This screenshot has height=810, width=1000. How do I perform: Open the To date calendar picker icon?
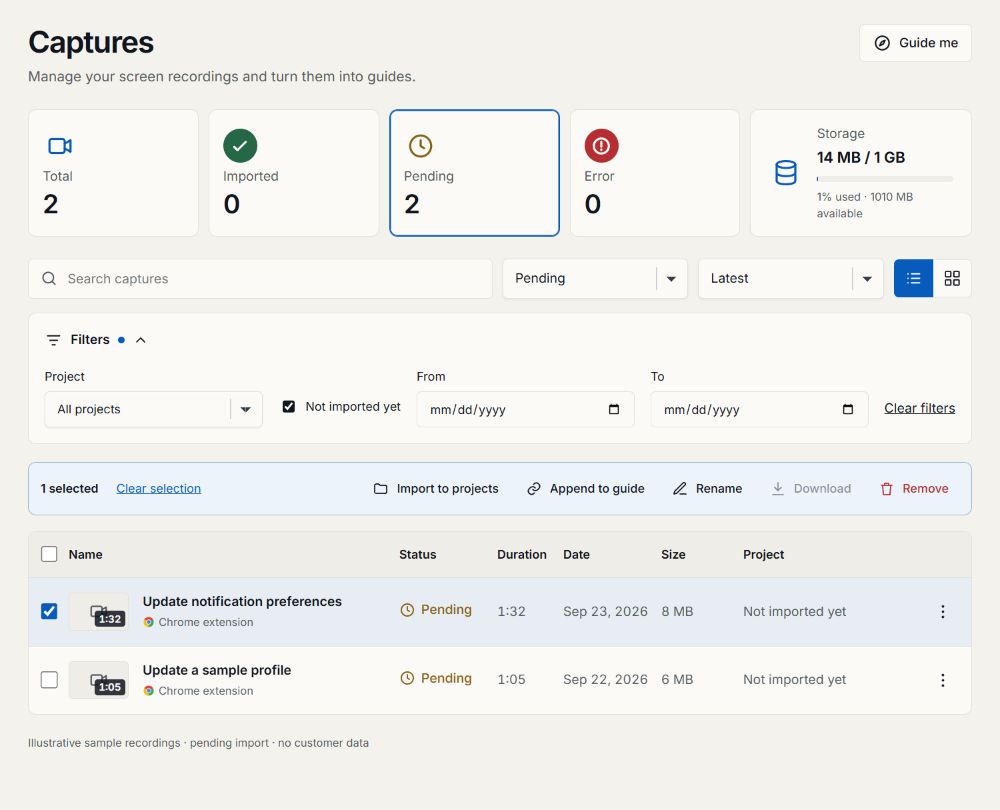848,409
